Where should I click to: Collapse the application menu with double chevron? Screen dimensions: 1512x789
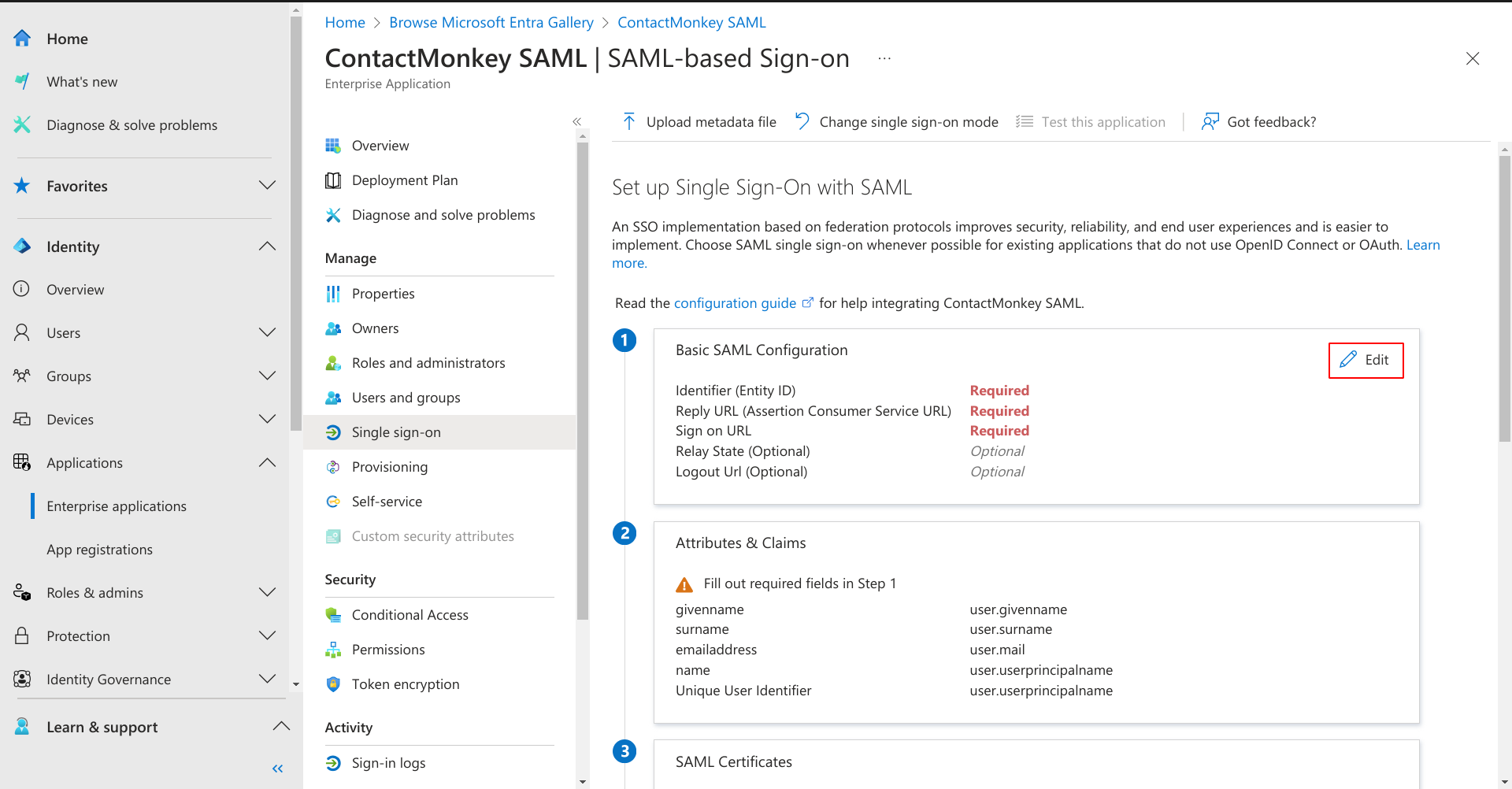tap(576, 121)
